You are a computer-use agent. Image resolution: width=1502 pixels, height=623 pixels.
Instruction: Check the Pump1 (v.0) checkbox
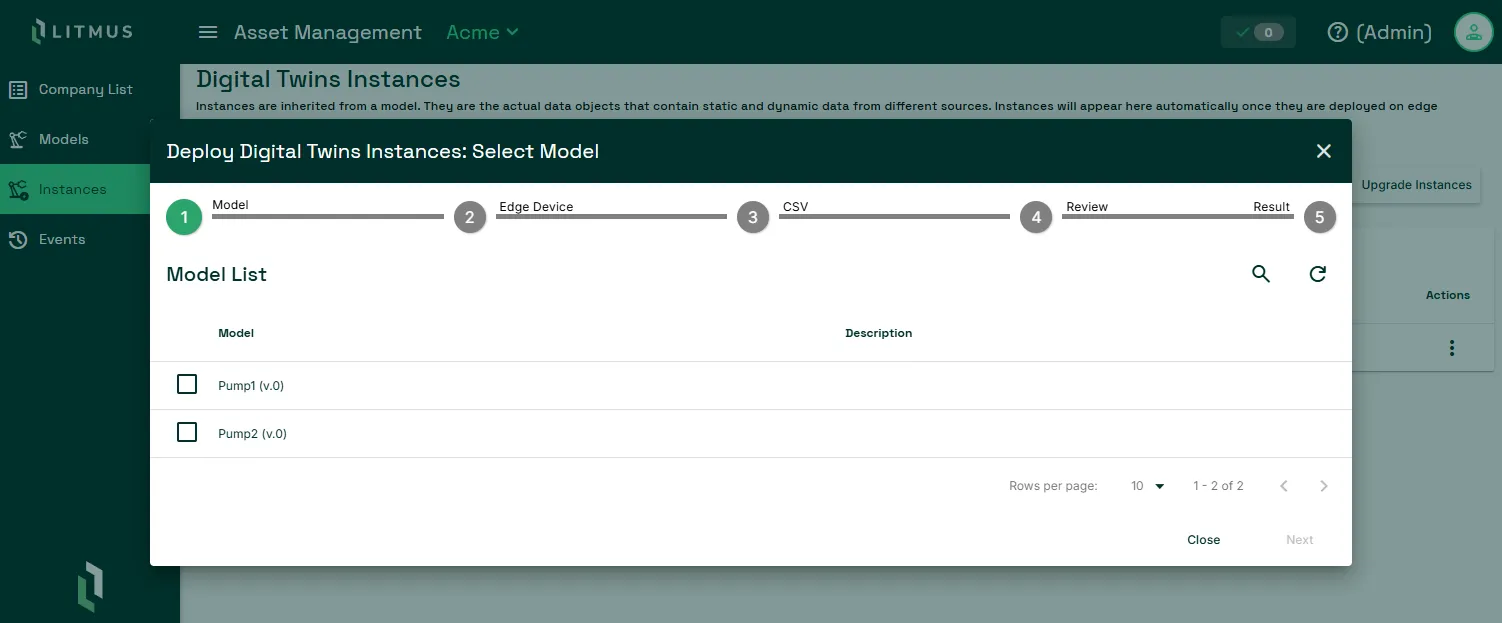[187, 384]
